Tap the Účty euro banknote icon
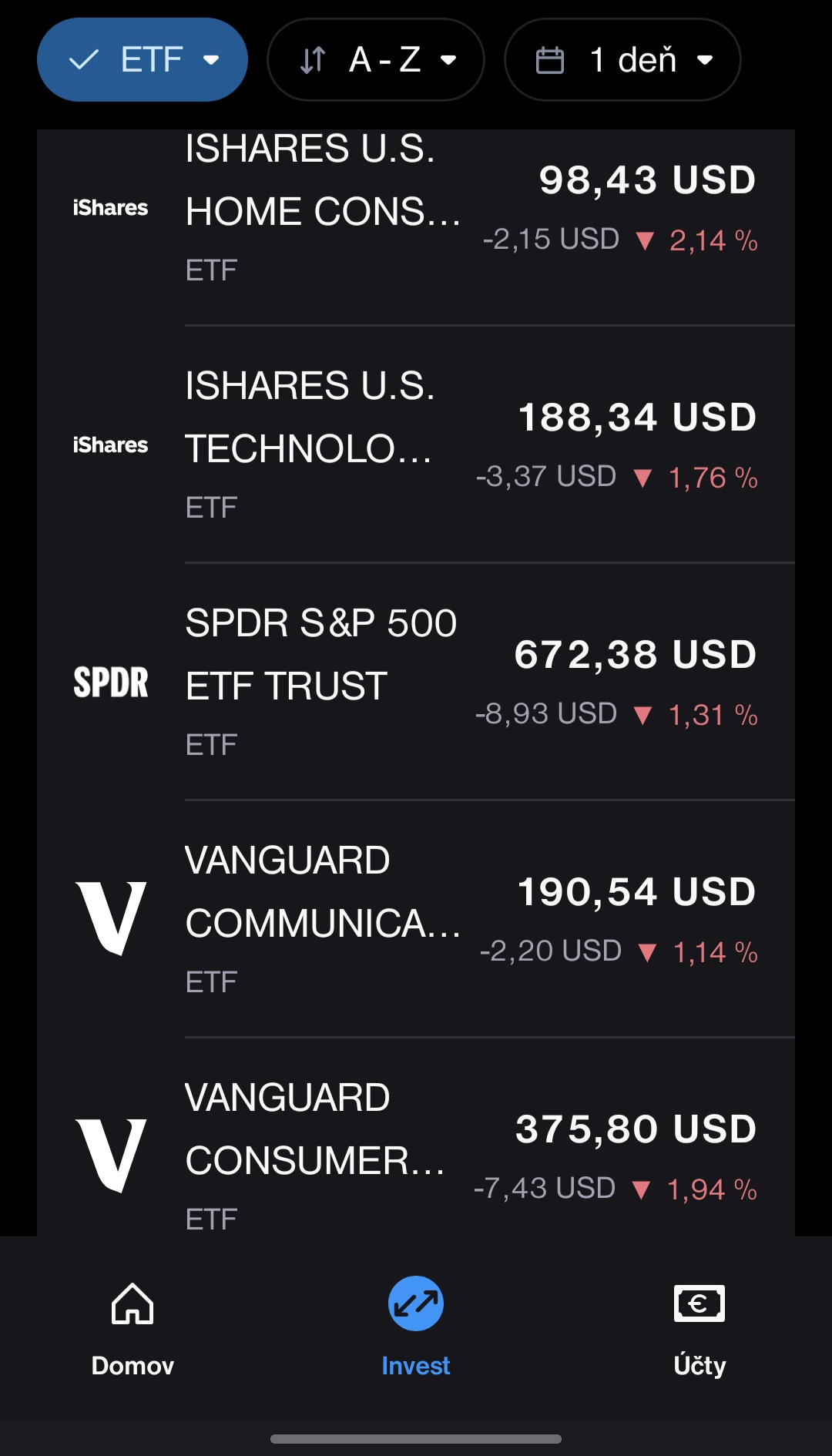 [699, 1303]
